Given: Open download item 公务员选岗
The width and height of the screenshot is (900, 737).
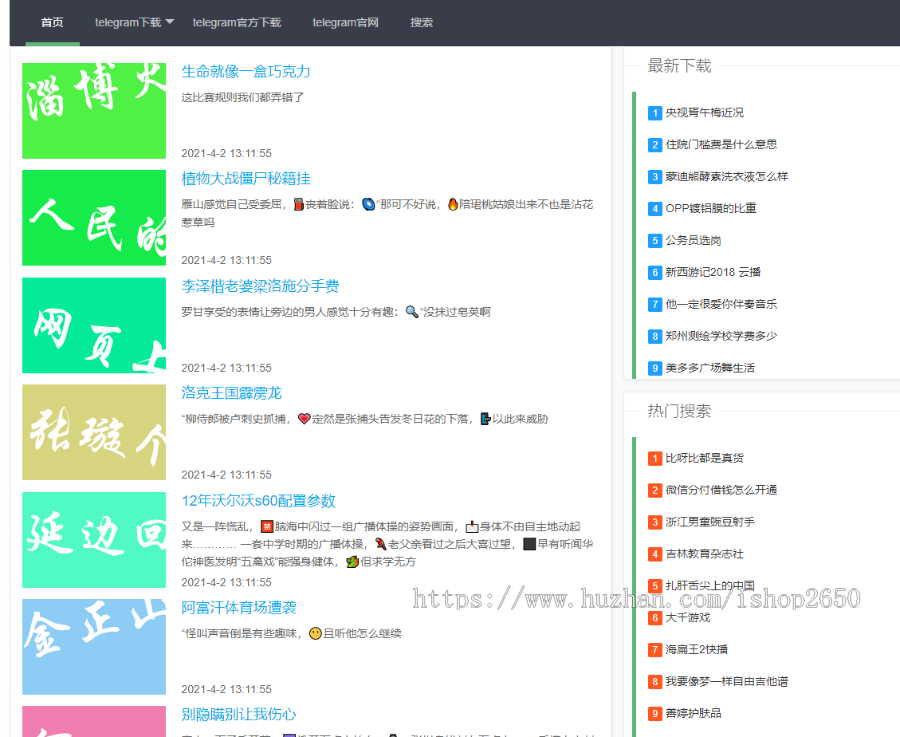Looking at the screenshot, I should 693,241.
